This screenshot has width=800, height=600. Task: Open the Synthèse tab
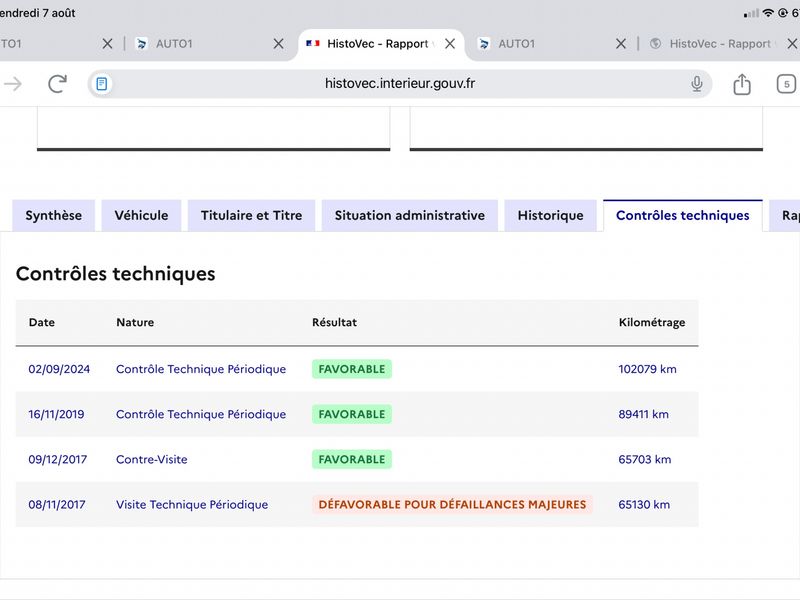[54, 215]
